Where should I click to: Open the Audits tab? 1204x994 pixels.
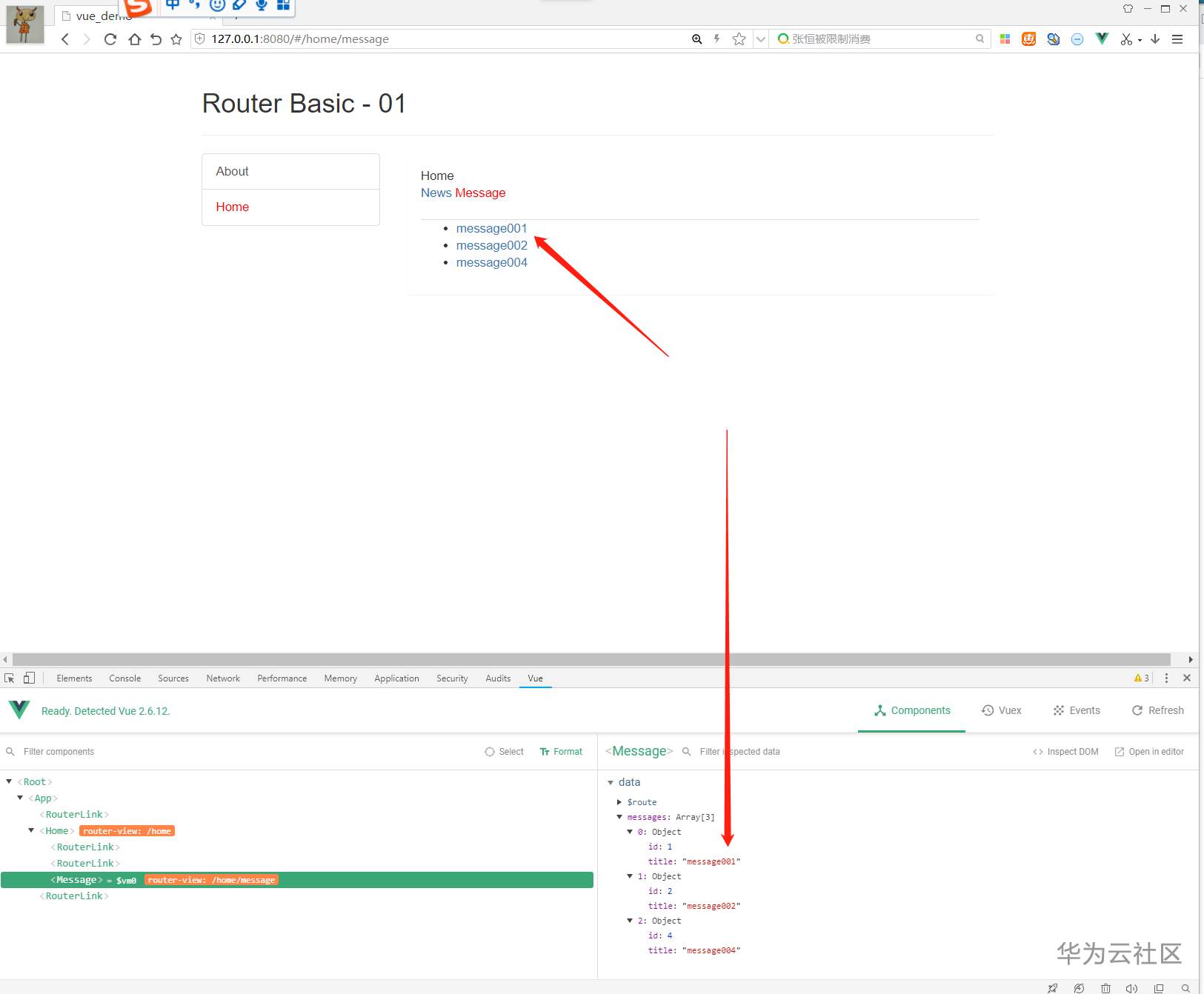click(498, 678)
